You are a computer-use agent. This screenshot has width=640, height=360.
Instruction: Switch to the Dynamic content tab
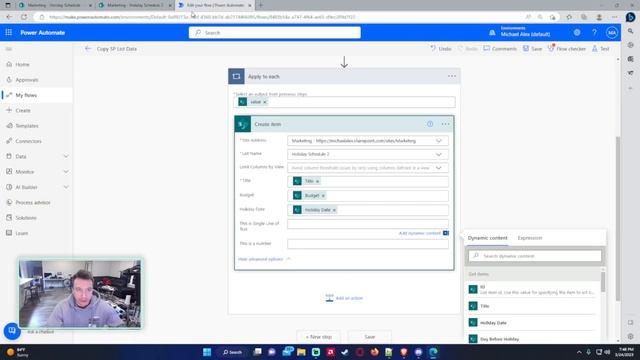coord(487,238)
